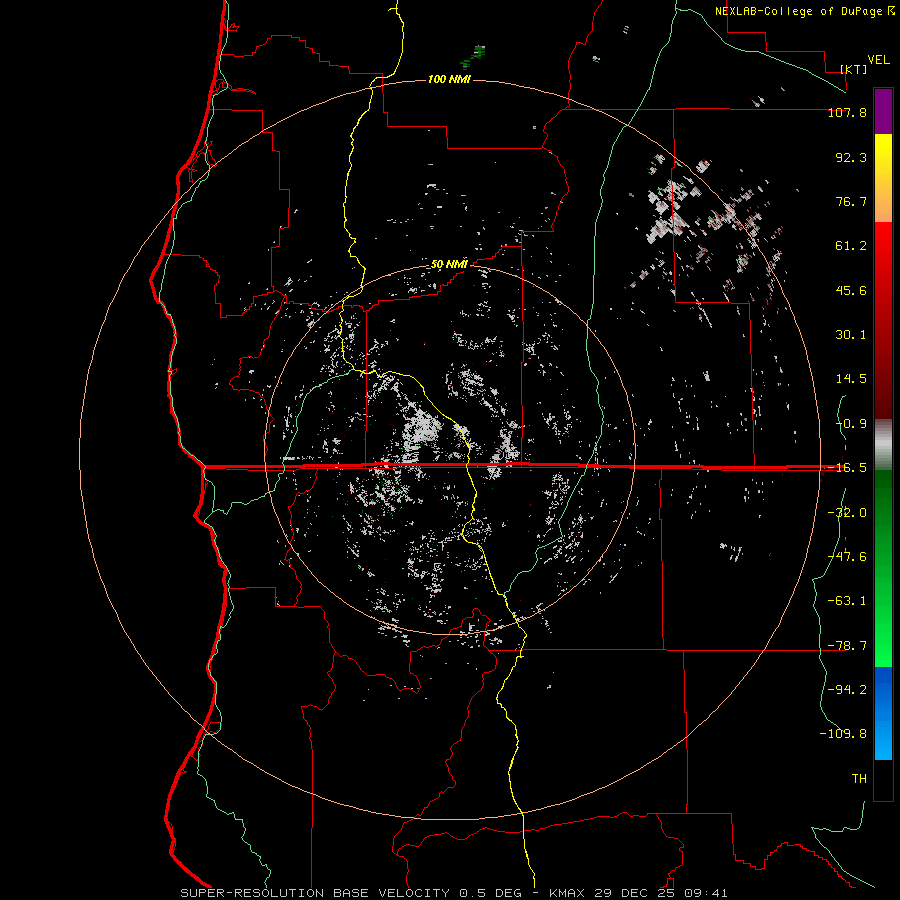900x900 pixels.
Task: Click the -94.2 legend value
Action: click(847, 690)
